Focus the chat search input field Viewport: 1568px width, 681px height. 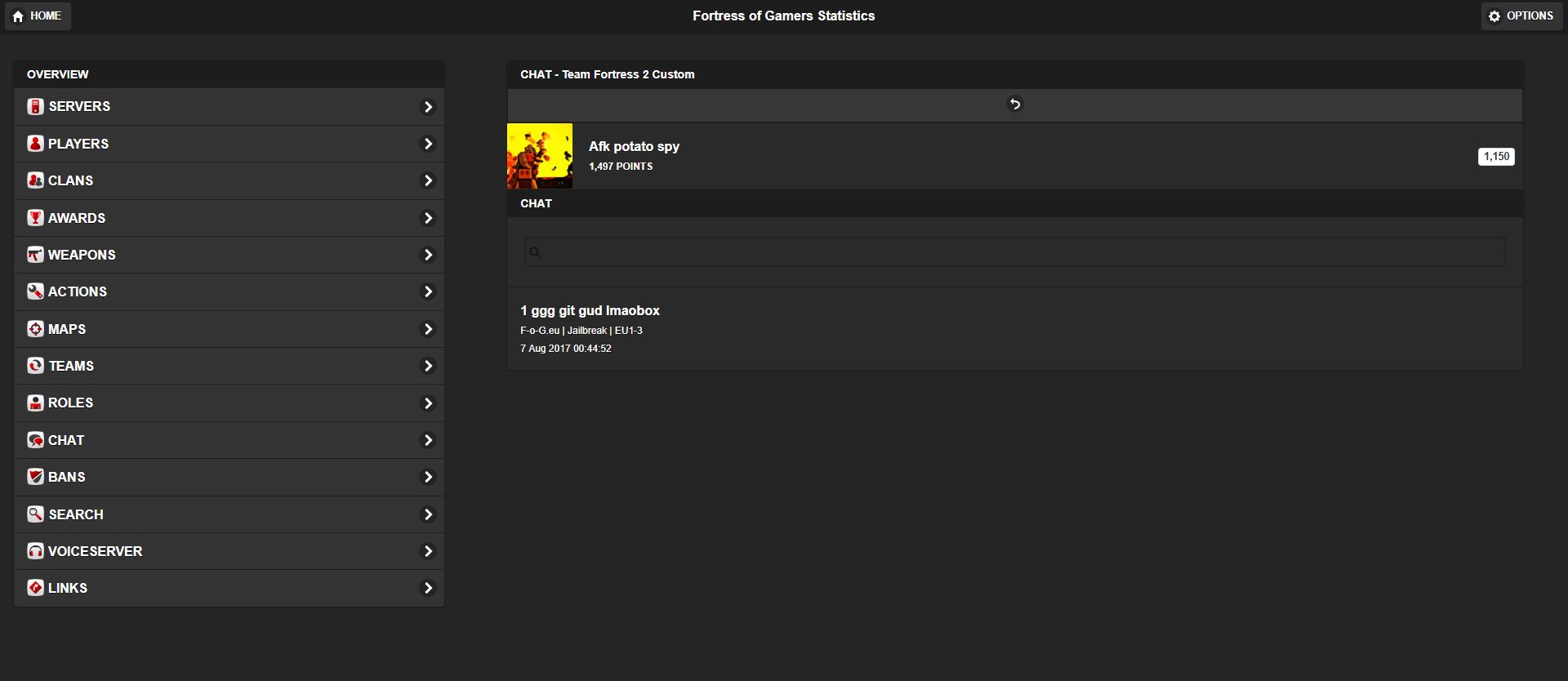1014,252
